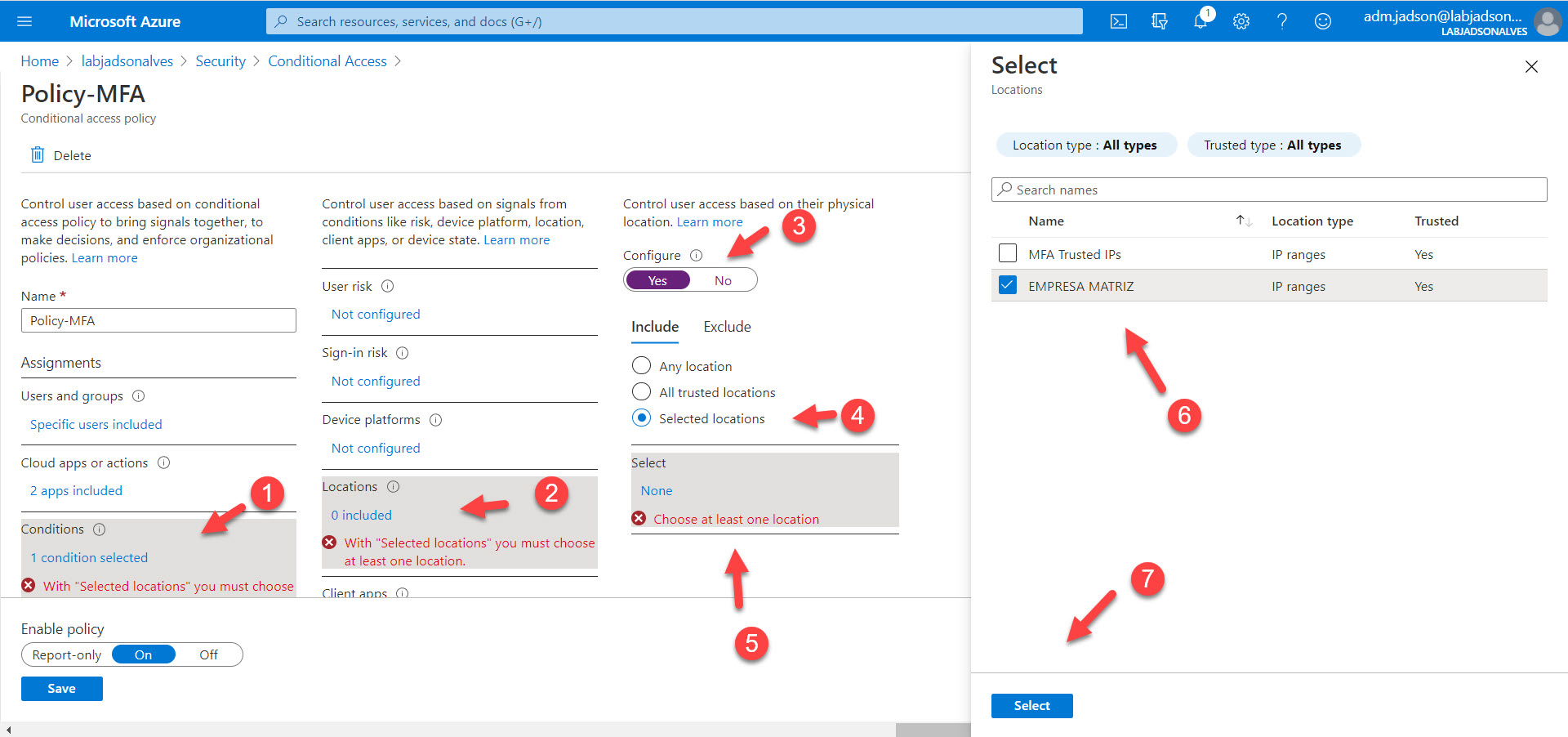Set Configure toggle to No
This screenshot has height=737, width=1568.
(x=723, y=280)
